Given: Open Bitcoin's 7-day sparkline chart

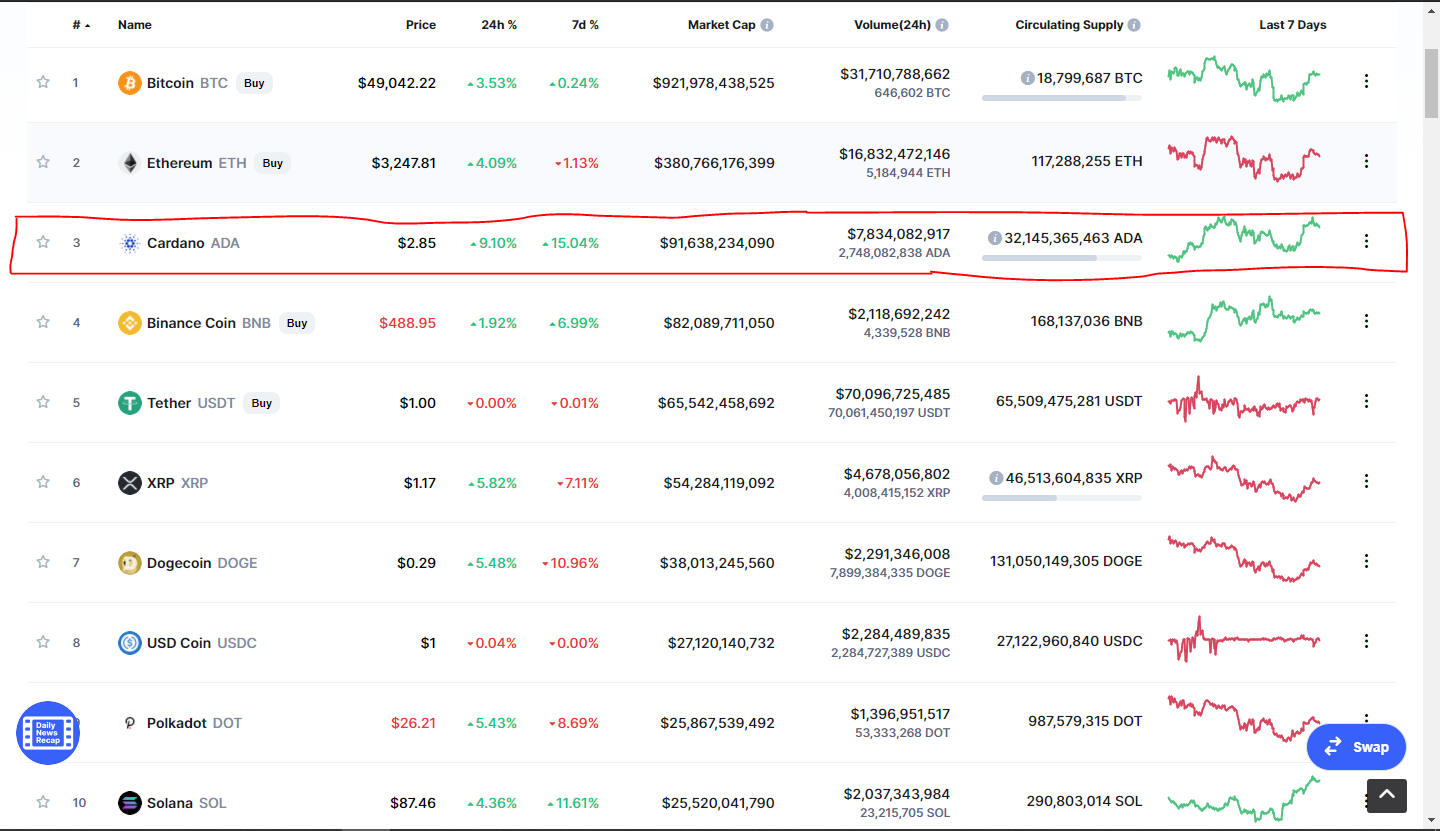Looking at the screenshot, I should 1244,79.
